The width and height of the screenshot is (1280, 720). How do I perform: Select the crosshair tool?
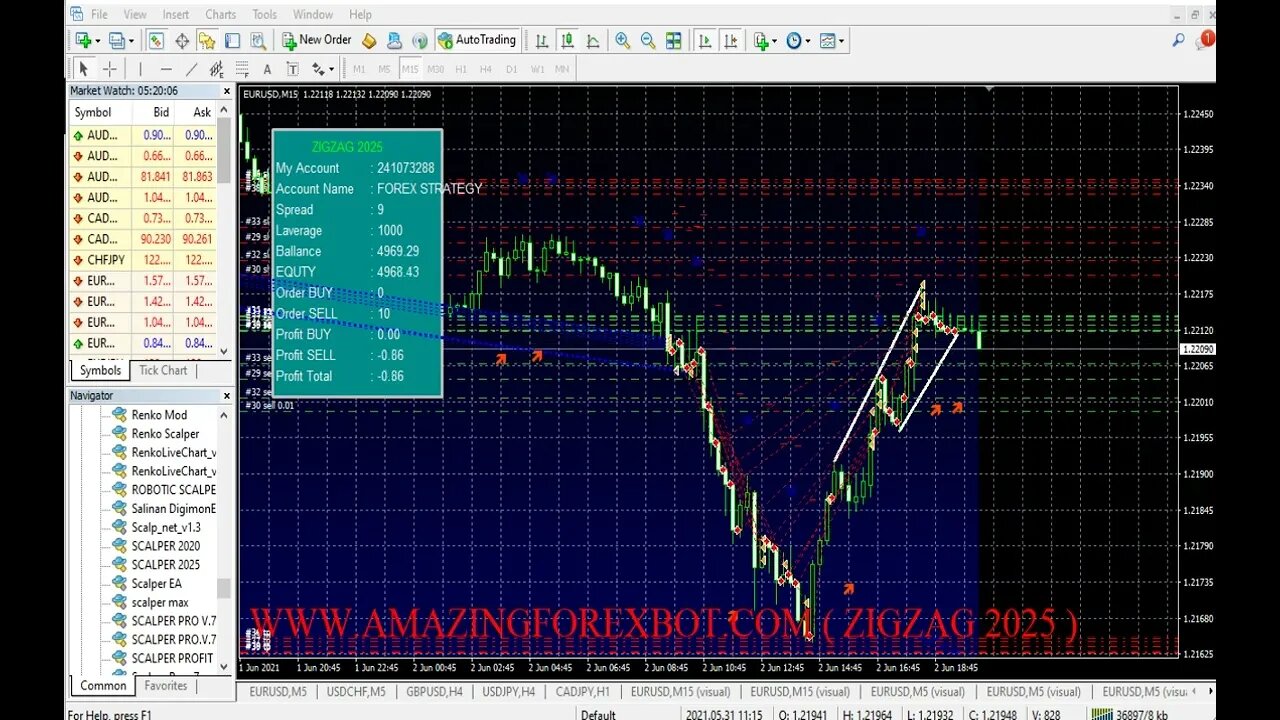(x=110, y=69)
